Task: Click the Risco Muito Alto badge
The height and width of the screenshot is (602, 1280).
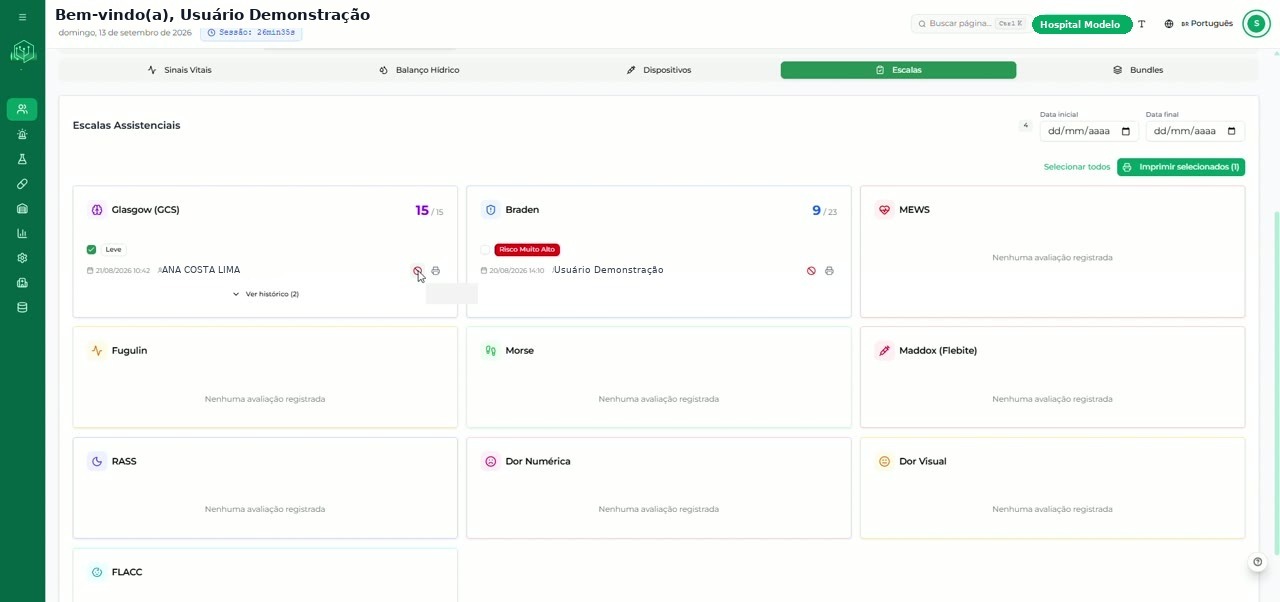Action: 527,250
